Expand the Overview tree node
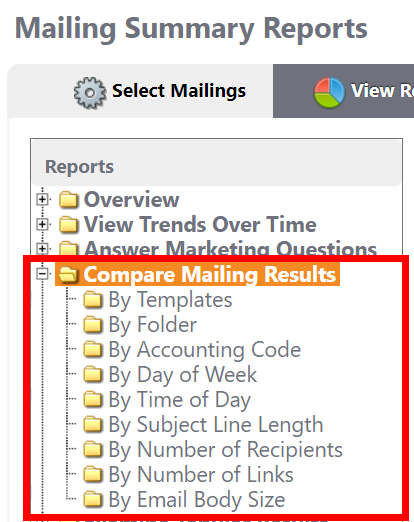The width and height of the screenshot is (414, 522). [42, 199]
